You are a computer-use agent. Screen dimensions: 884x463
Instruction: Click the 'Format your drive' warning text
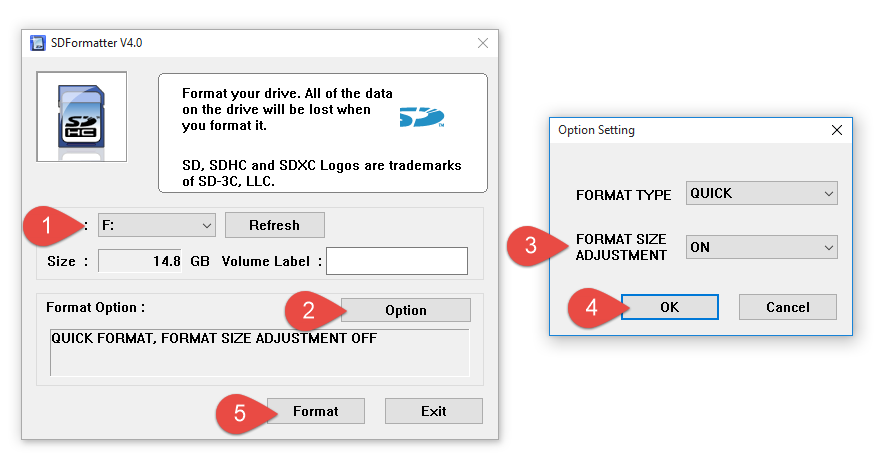(287, 109)
